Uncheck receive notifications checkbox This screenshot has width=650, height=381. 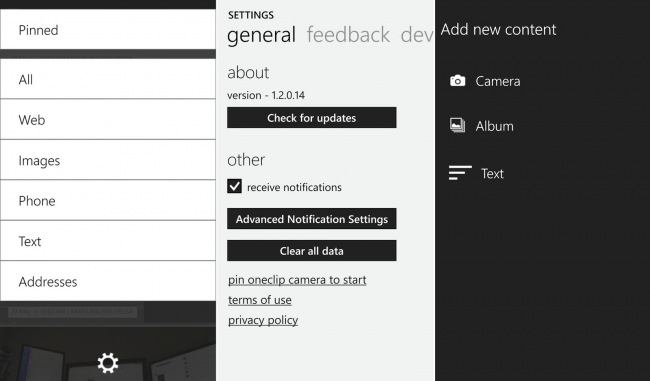pos(234,186)
